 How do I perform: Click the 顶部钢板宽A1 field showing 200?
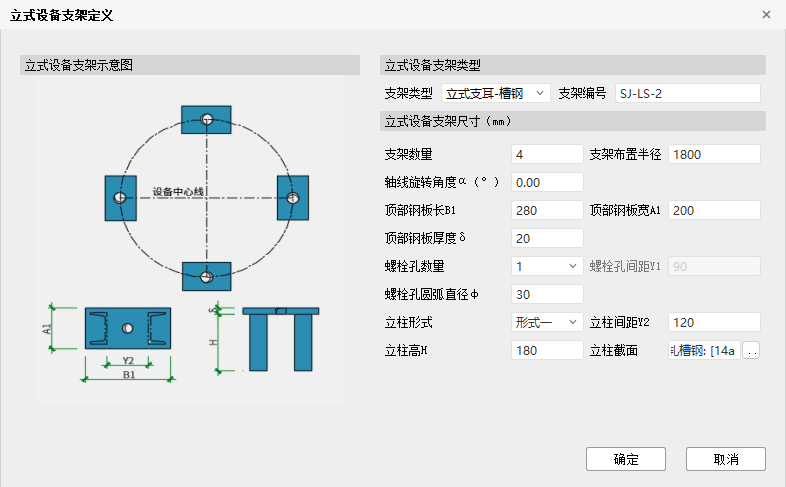[x=714, y=210]
